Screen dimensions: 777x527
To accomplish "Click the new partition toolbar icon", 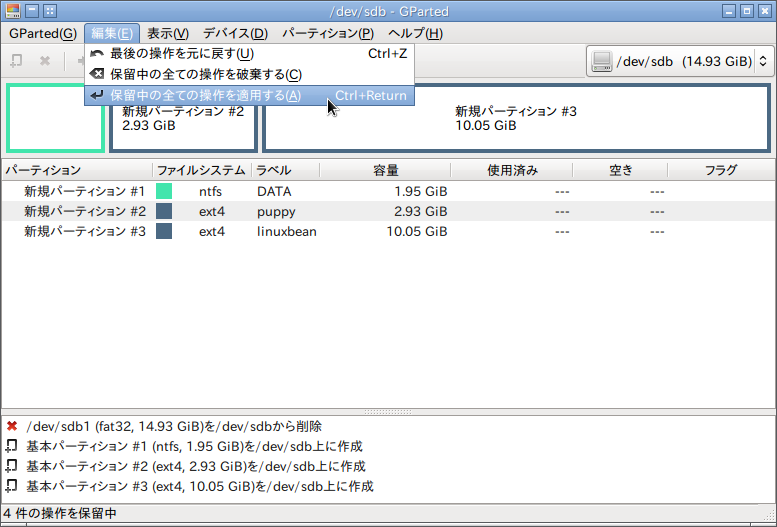I will point(16,61).
